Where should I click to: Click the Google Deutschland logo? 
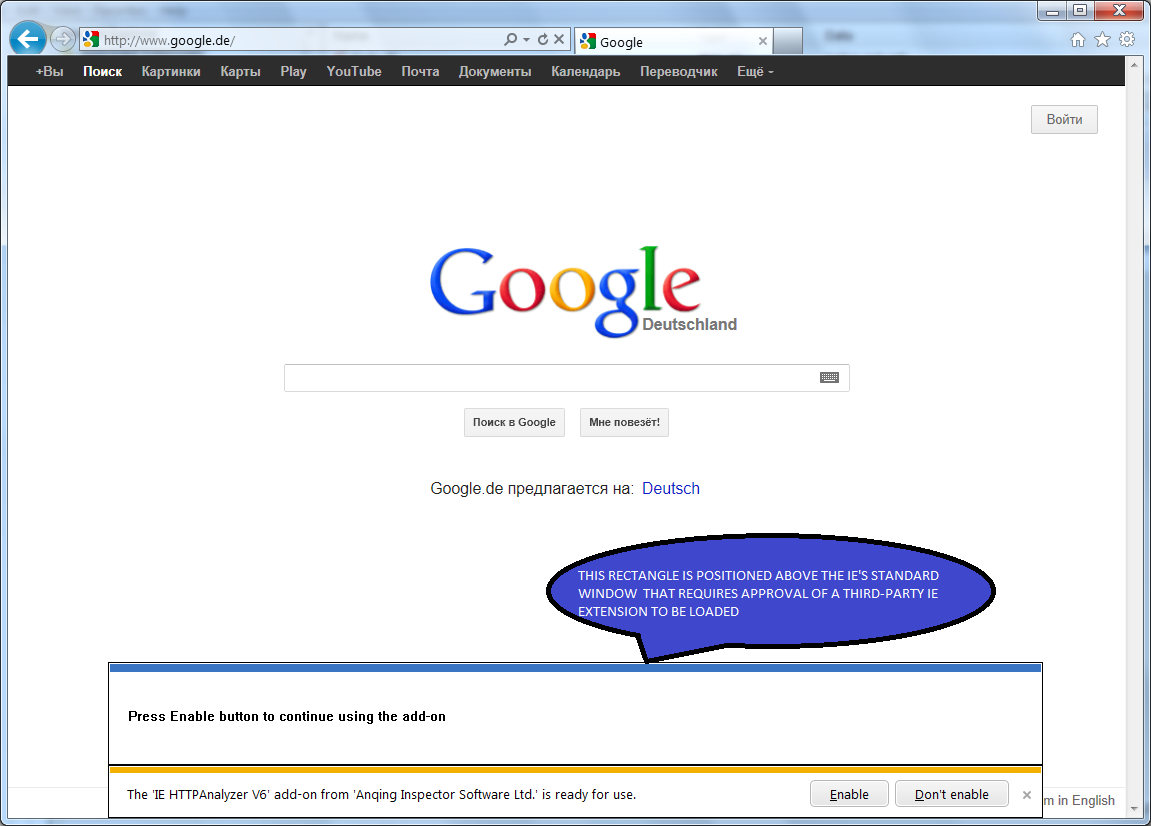583,291
